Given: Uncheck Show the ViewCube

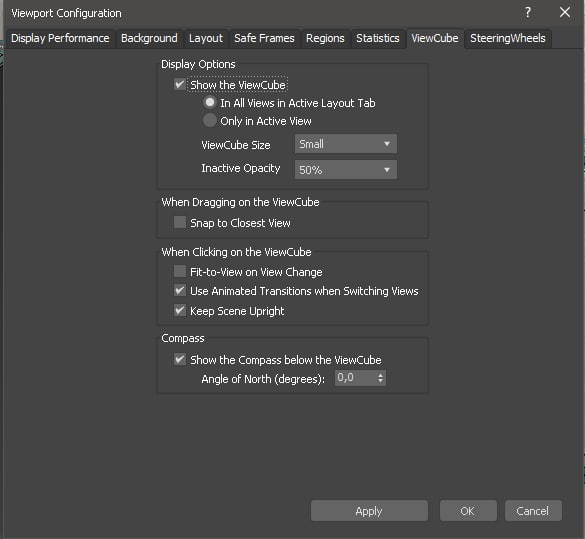Looking at the screenshot, I should 179,84.
